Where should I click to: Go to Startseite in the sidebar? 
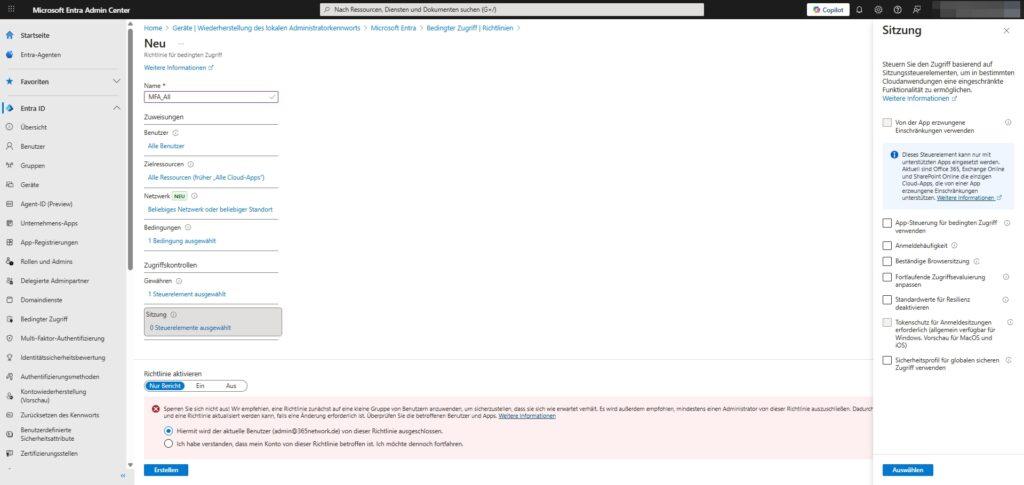[35, 35]
